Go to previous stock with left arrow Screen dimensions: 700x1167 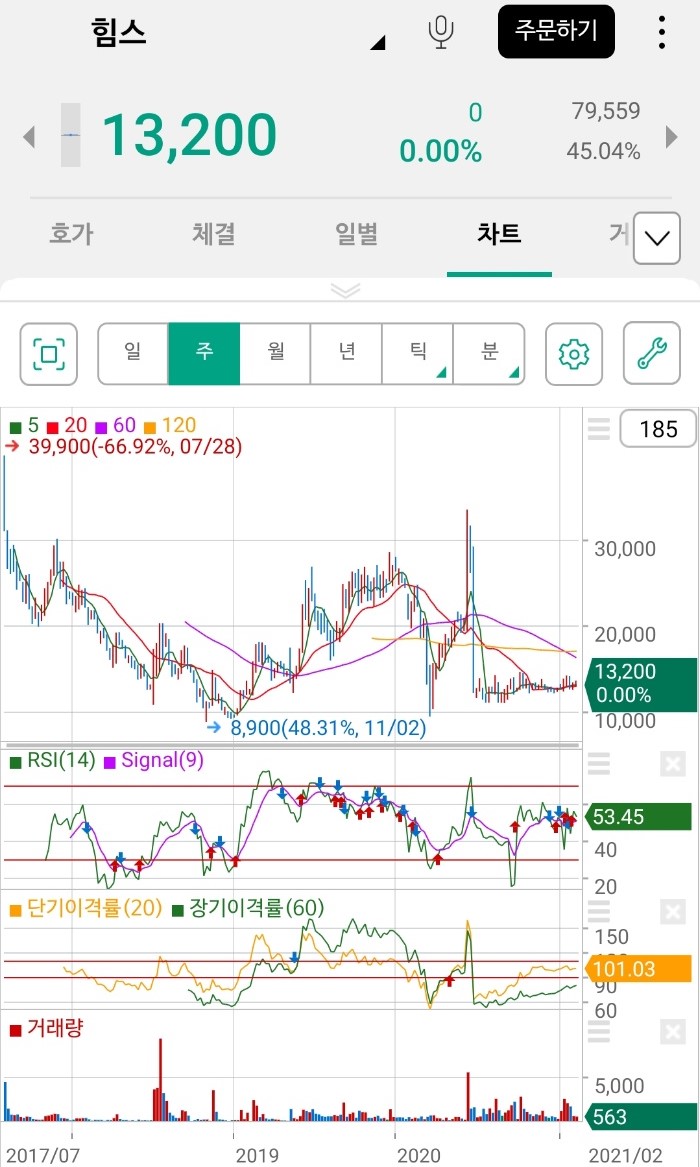point(28,137)
